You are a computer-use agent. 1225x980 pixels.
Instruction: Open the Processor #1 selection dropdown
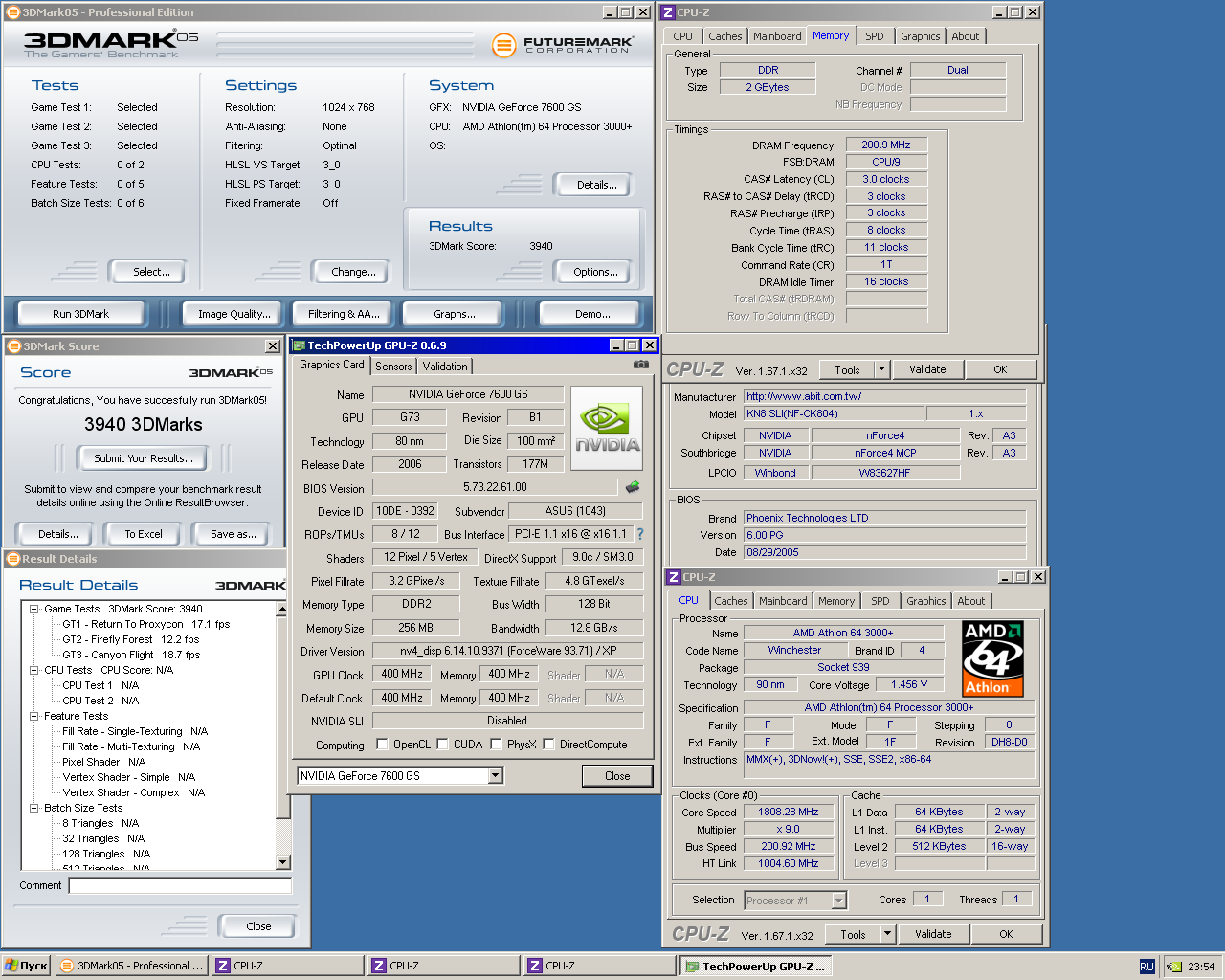click(x=795, y=901)
